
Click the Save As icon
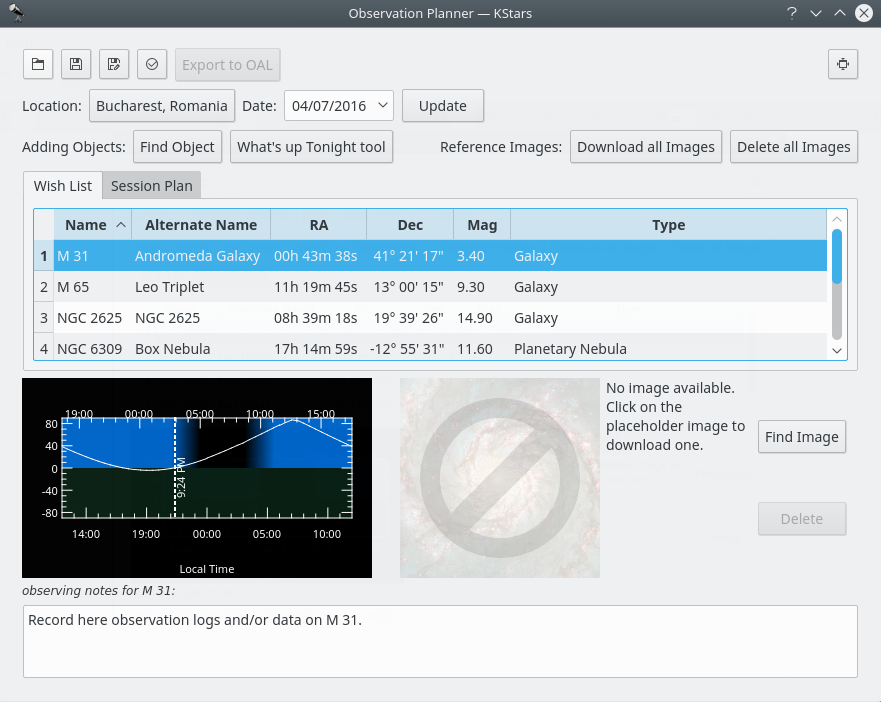click(x=114, y=65)
